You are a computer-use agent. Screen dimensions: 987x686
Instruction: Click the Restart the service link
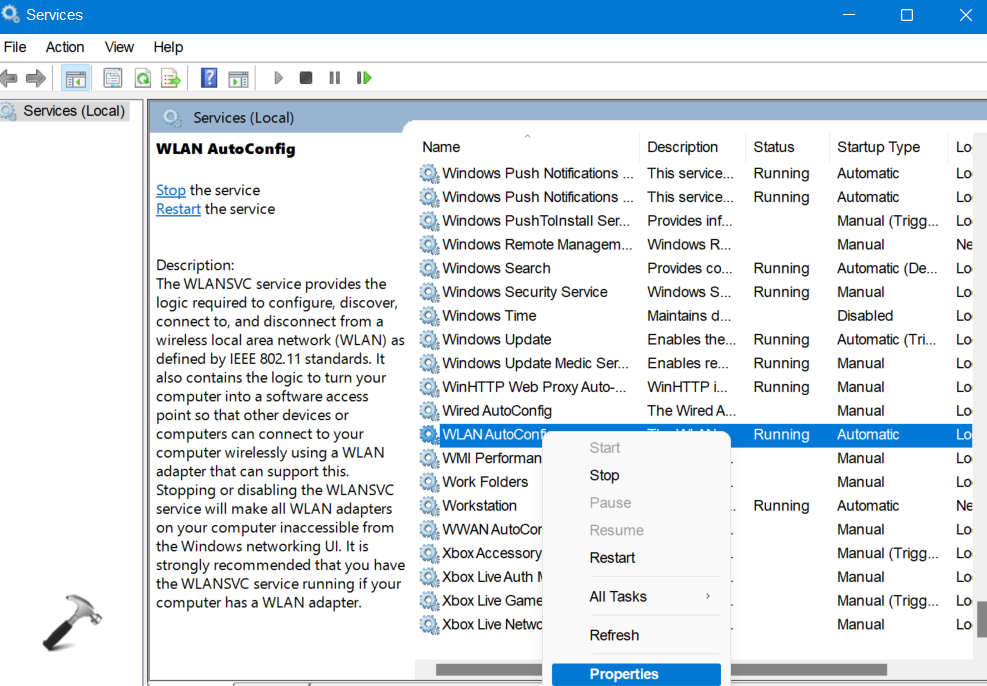[178, 209]
